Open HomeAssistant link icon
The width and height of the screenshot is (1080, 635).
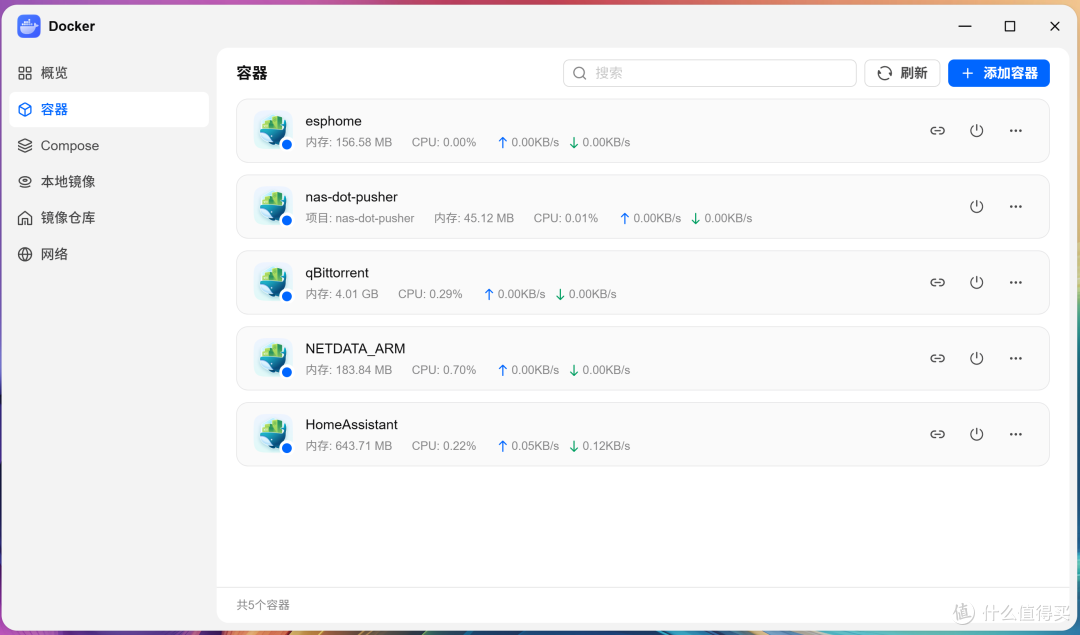[937, 434]
